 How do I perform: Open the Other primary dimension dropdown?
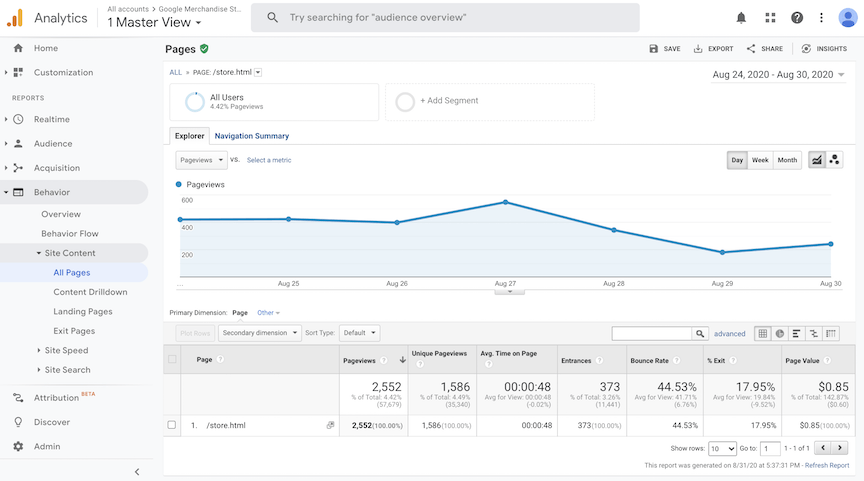pos(268,312)
